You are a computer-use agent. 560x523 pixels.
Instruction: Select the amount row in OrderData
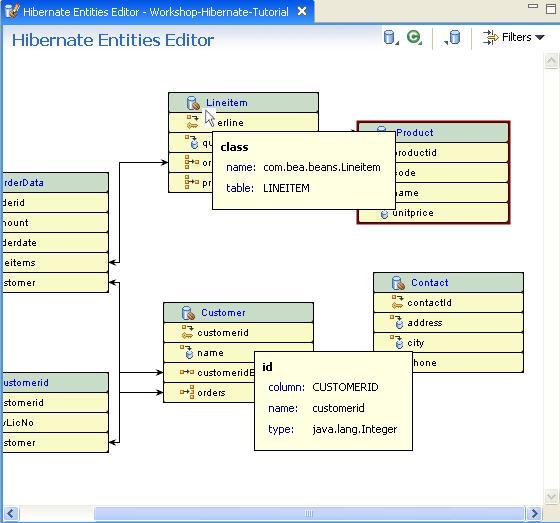coord(55,223)
